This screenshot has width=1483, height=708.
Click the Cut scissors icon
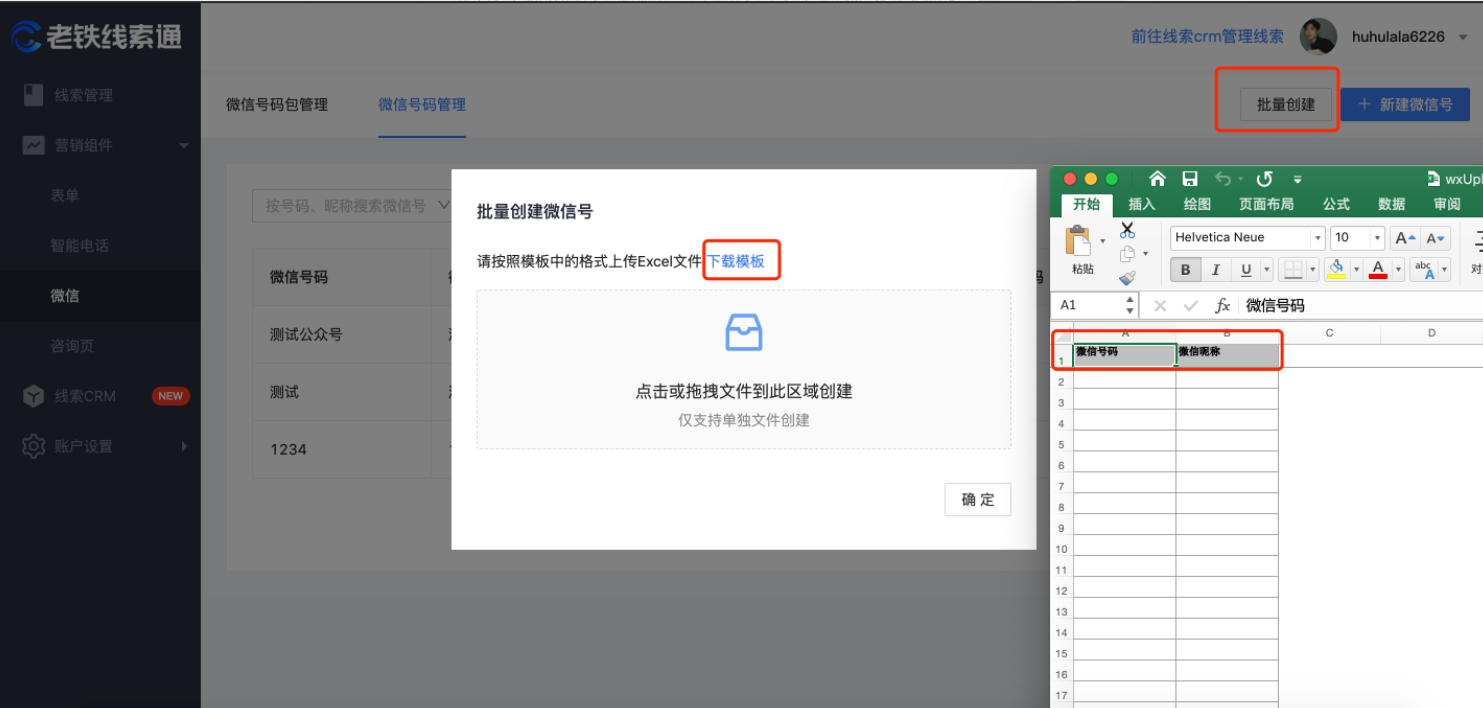pos(1126,230)
